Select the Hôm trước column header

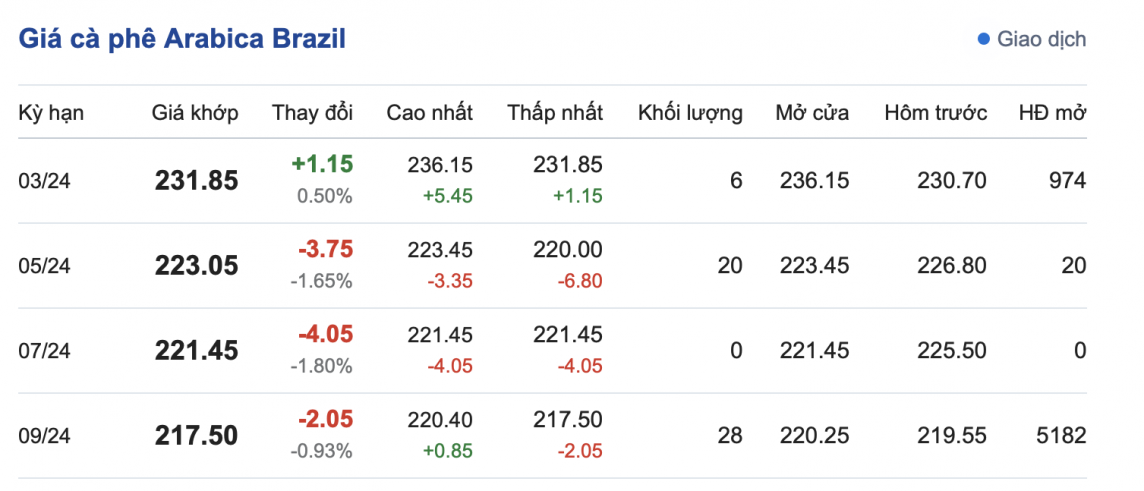tap(935, 113)
